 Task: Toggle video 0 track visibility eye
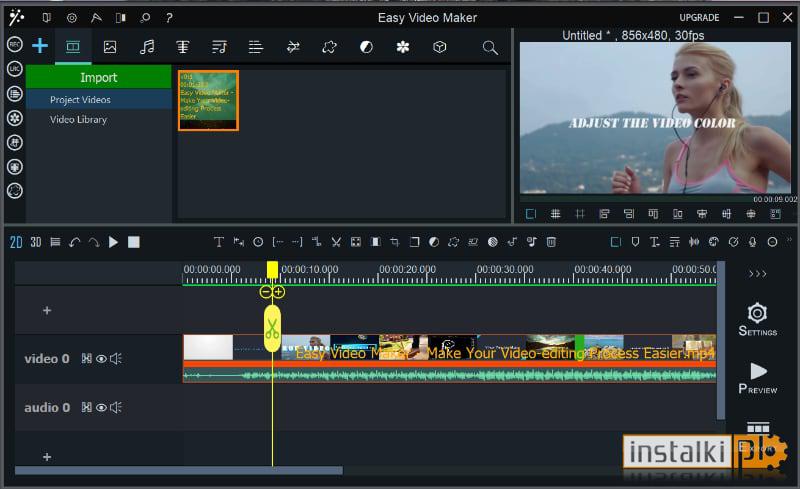pyautogui.click(x=101, y=359)
